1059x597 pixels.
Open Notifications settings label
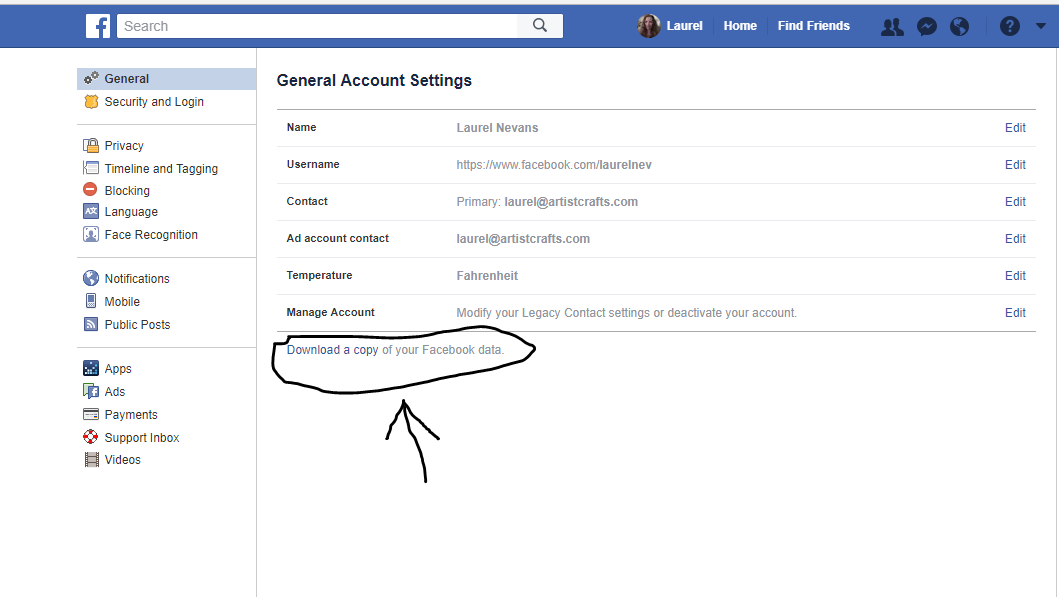point(137,278)
